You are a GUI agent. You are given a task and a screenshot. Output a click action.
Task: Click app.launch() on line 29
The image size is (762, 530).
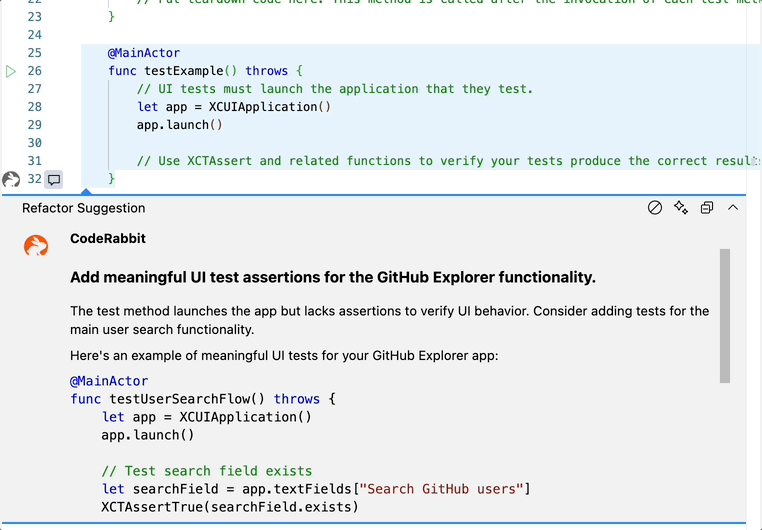(180, 125)
